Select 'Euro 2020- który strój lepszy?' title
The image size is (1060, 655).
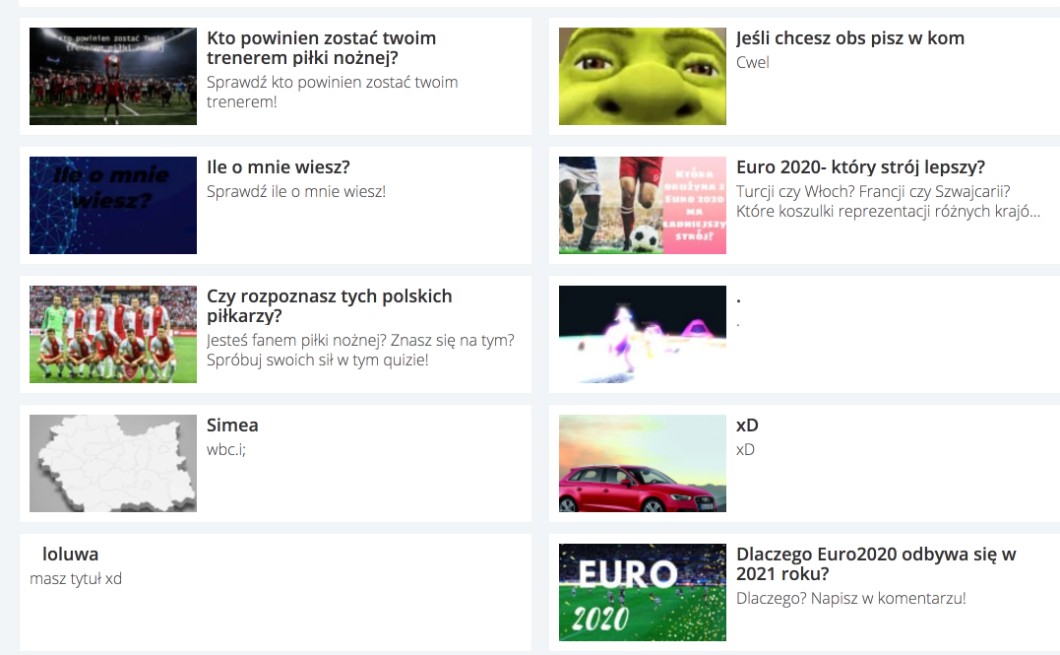coord(860,167)
